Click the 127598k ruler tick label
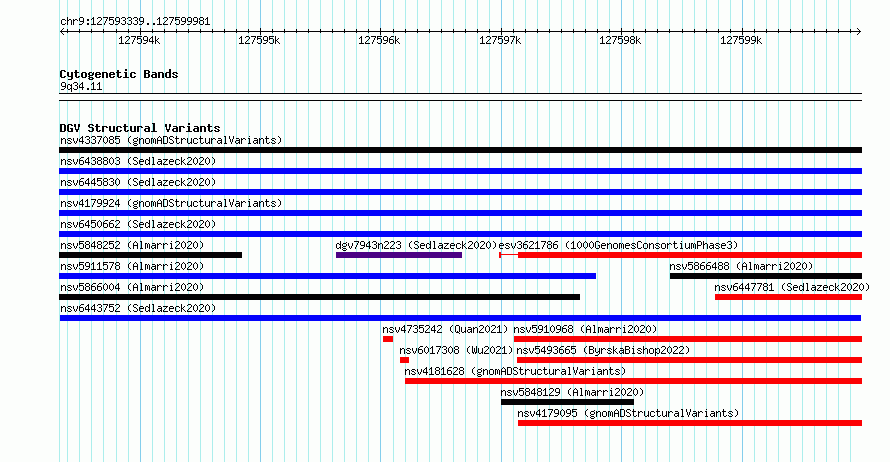 620,40
